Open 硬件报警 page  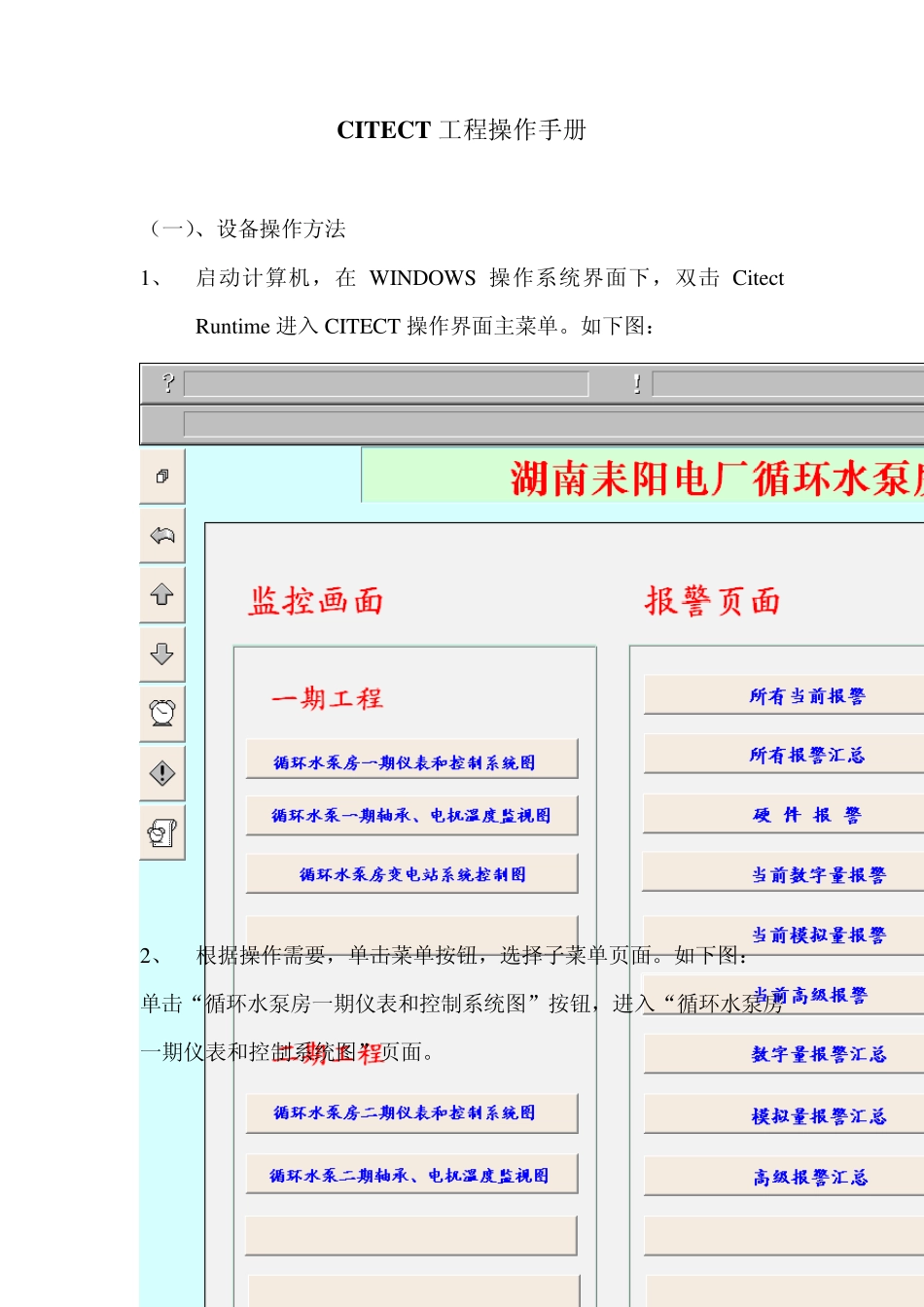pyautogui.click(x=784, y=814)
